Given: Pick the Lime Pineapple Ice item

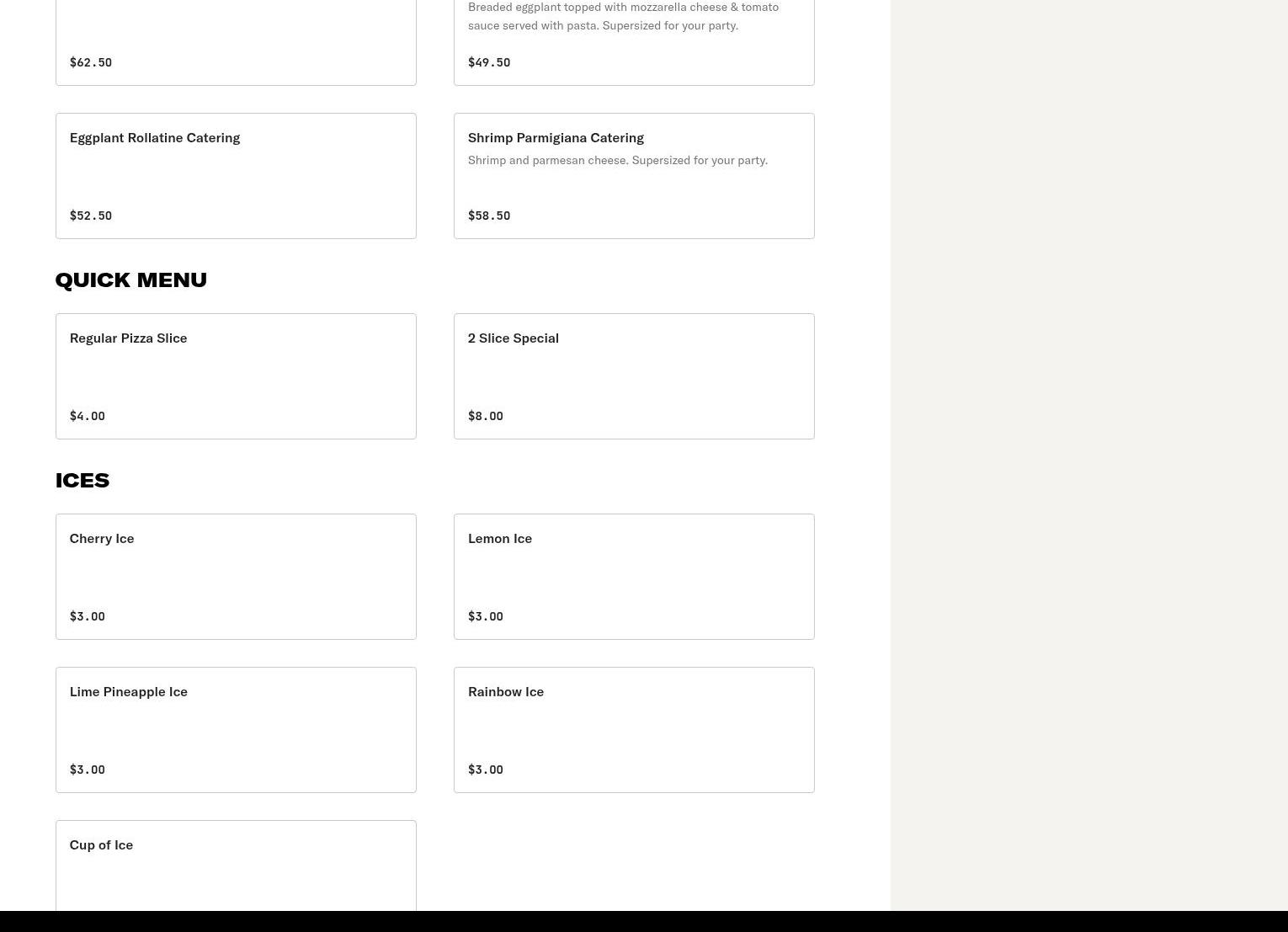Looking at the screenshot, I should pos(236,730).
